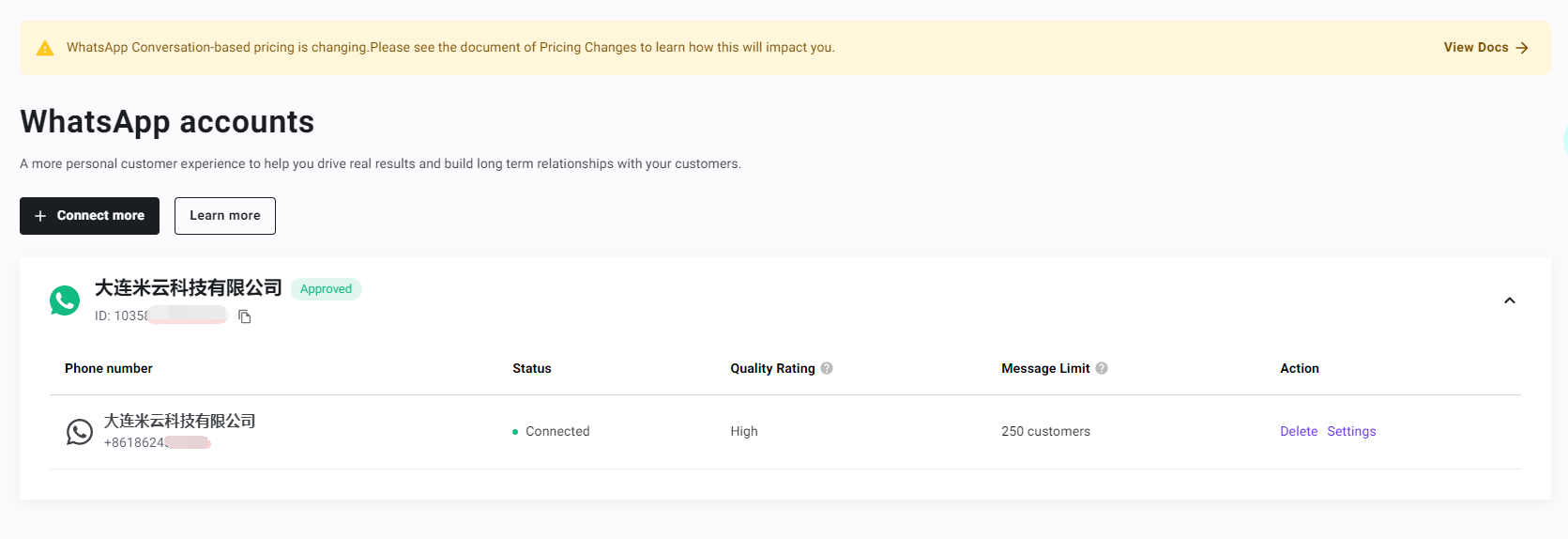Click the Approved status badge

pos(326,289)
